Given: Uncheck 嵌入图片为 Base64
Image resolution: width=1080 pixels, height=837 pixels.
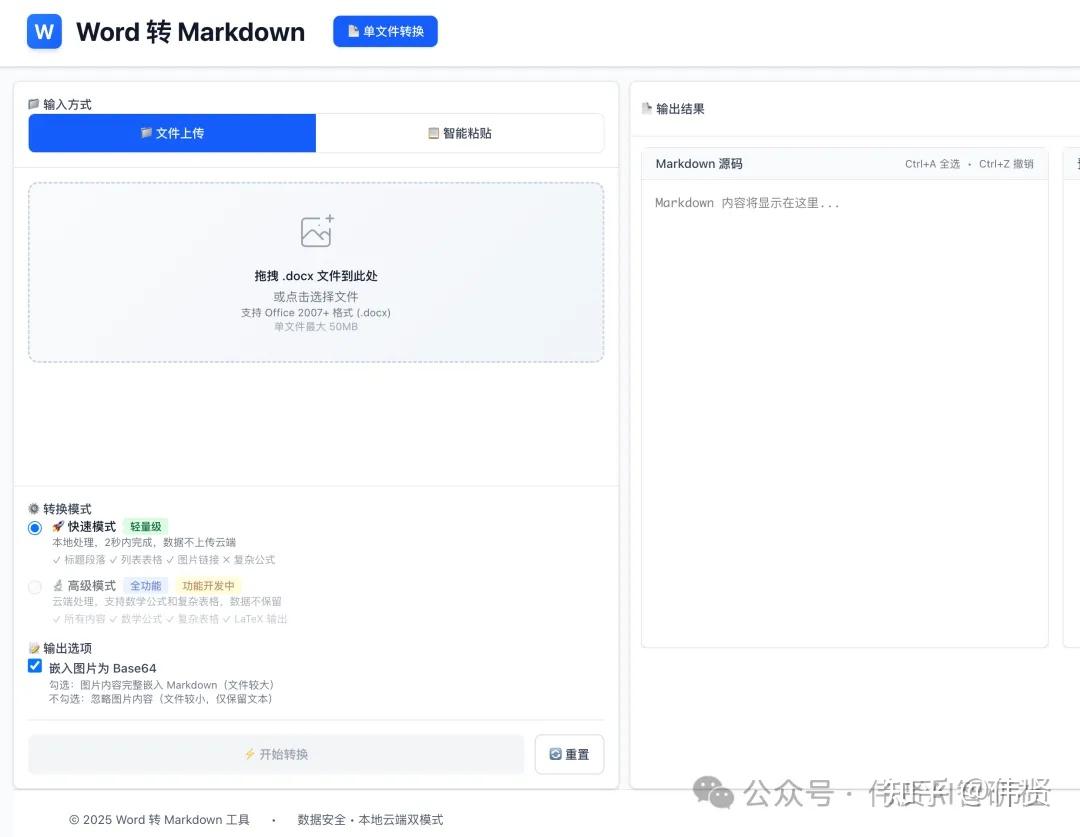Looking at the screenshot, I should [x=35, y=666].
